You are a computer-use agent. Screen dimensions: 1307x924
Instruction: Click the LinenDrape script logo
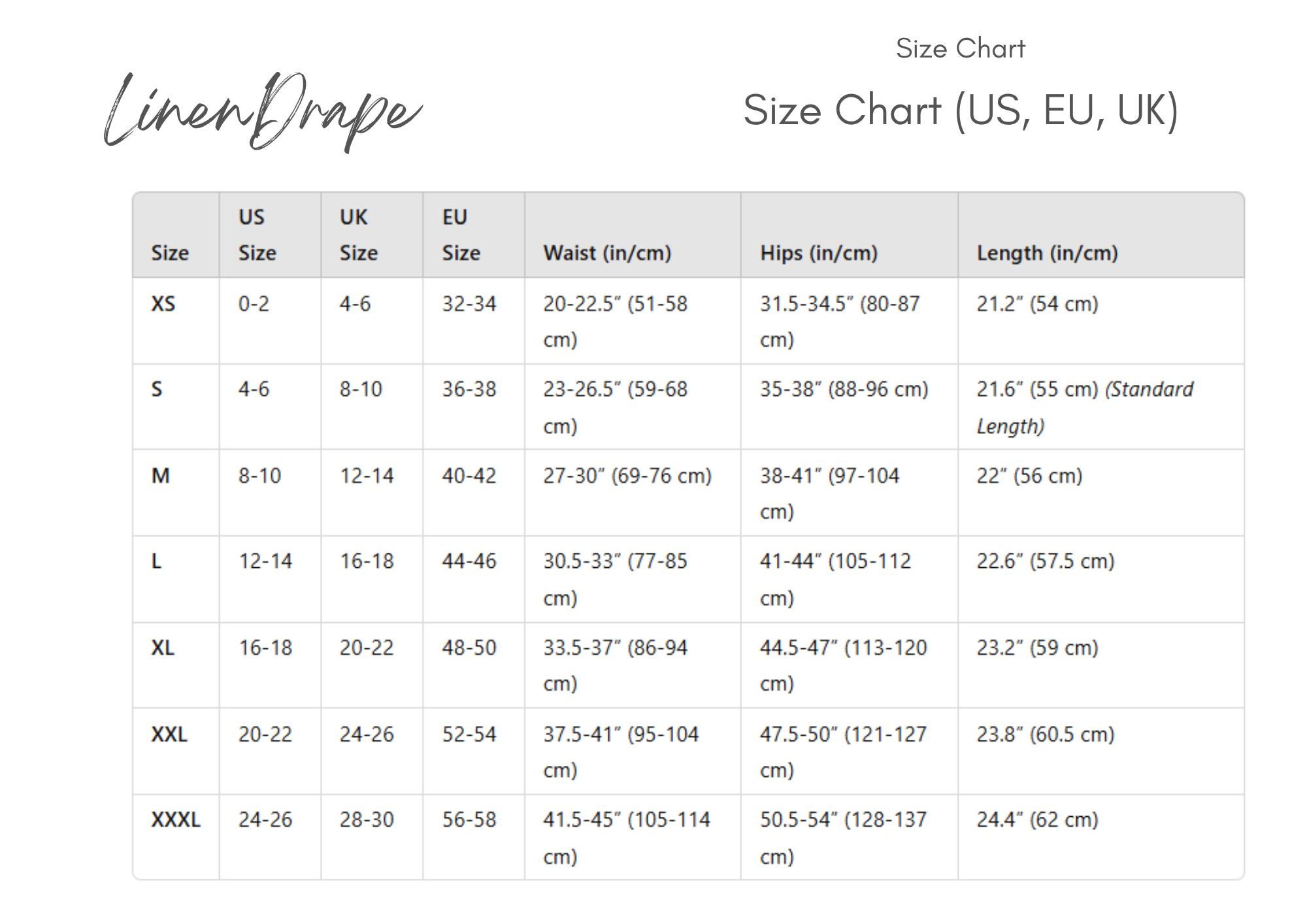click(x=263, y=112)
